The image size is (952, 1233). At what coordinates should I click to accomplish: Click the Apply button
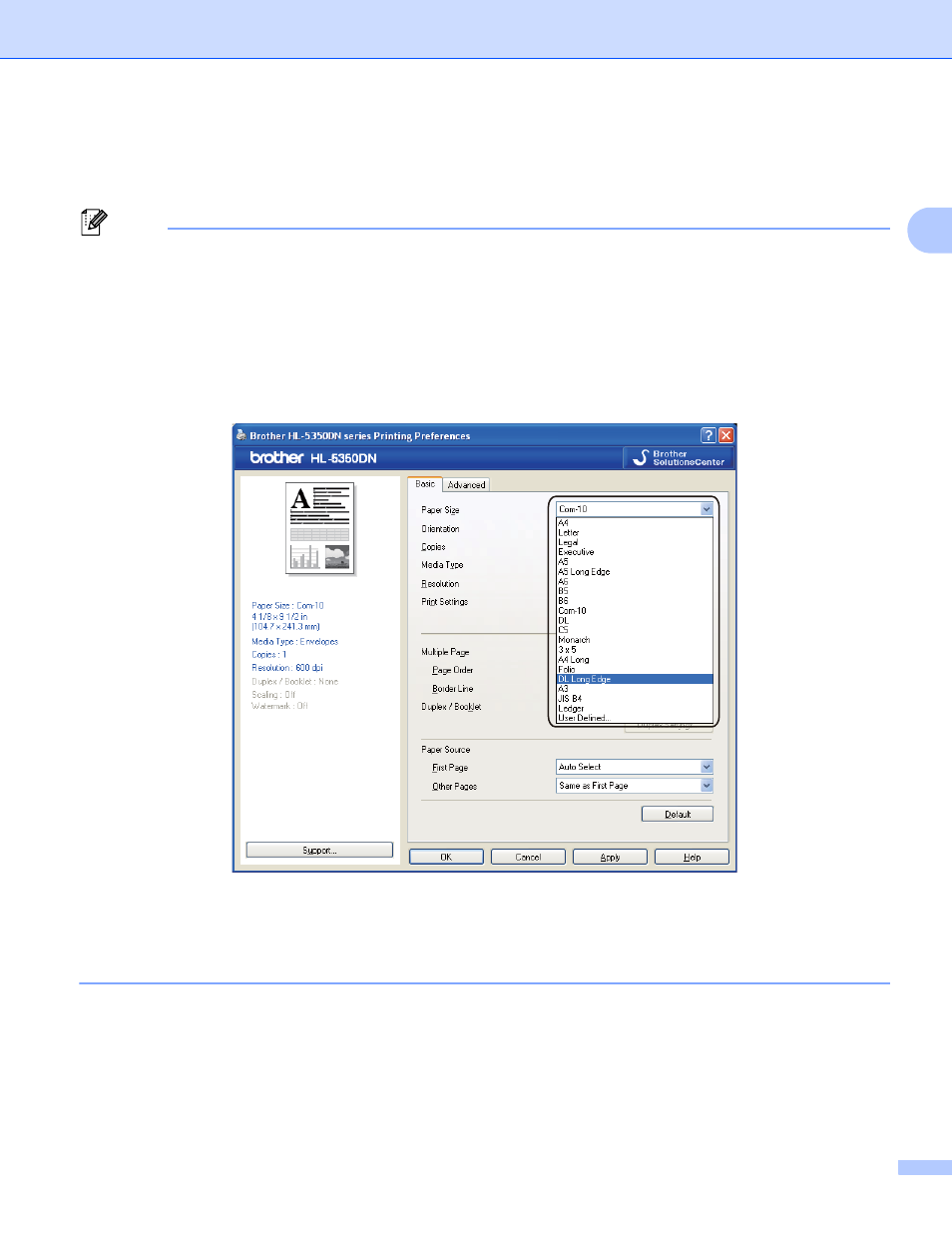(x=610, y=858)
